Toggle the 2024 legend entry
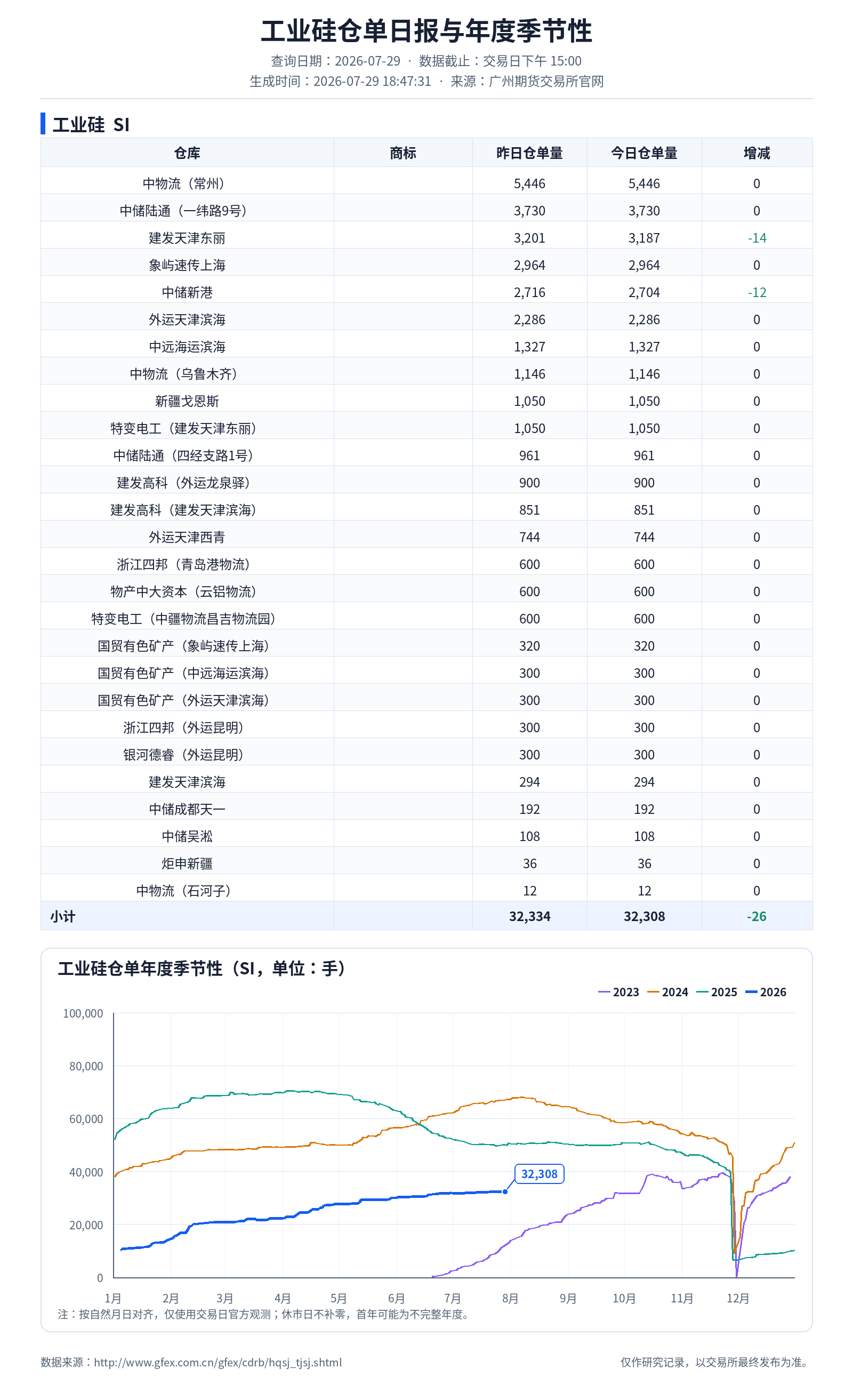 (668, 992)
